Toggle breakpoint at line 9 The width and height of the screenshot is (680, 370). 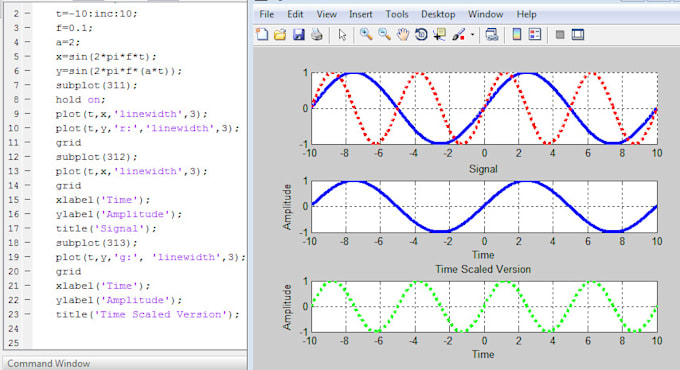27,114
